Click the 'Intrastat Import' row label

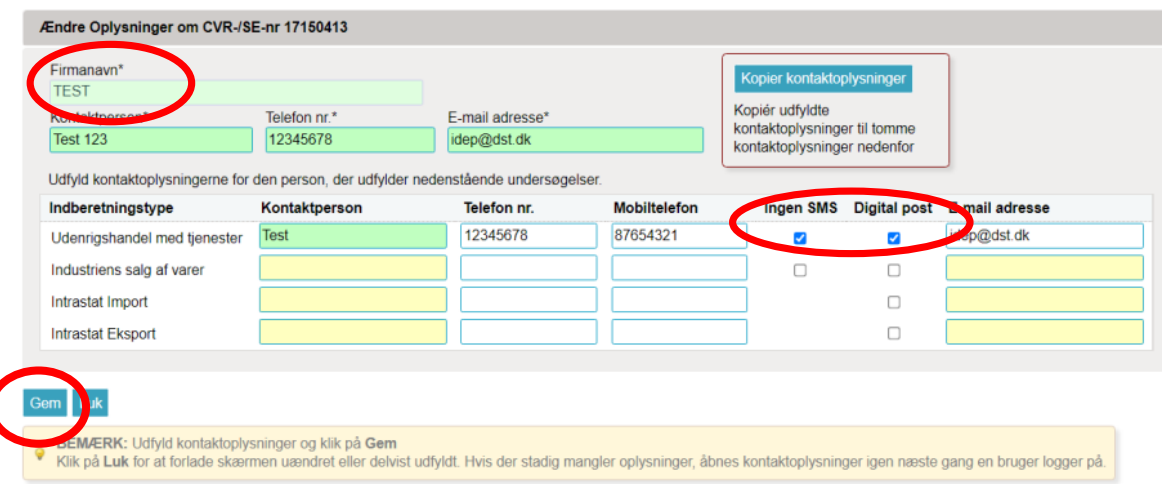[99, 302]
